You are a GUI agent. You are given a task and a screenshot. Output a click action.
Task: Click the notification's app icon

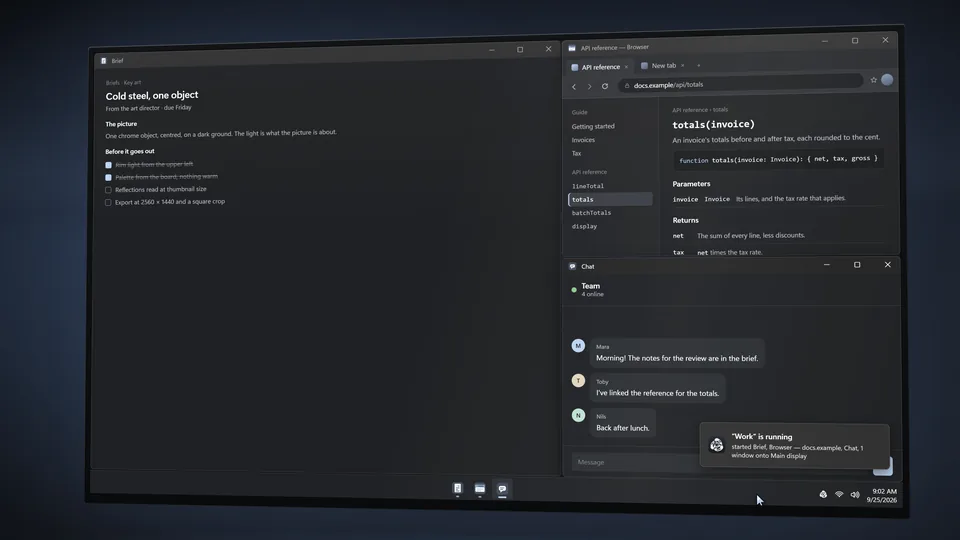click(x=716, y=445)
